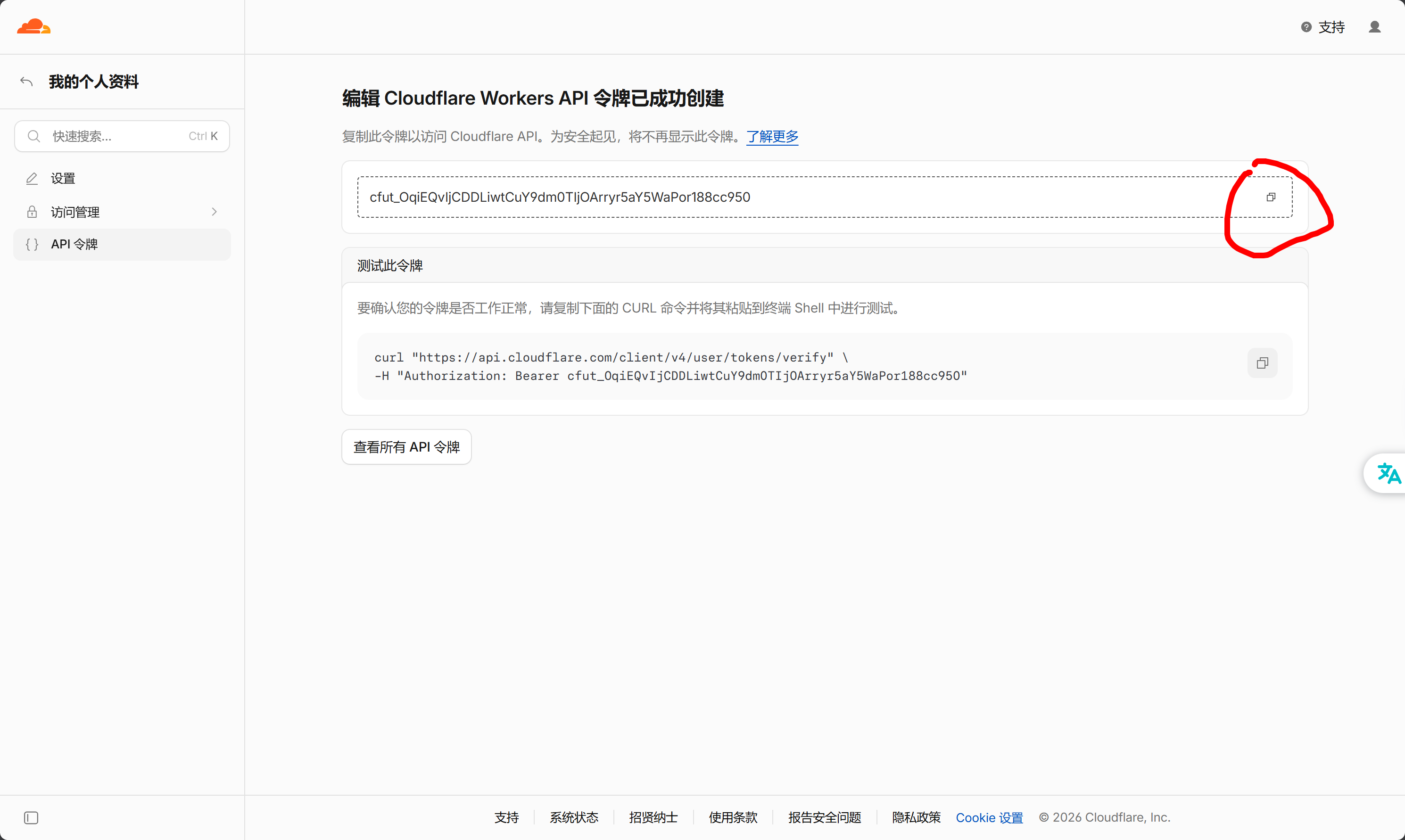Screen dimensions: 1405x840
Task: Open footer 隐私政策 link
Action: click(917, 818)
